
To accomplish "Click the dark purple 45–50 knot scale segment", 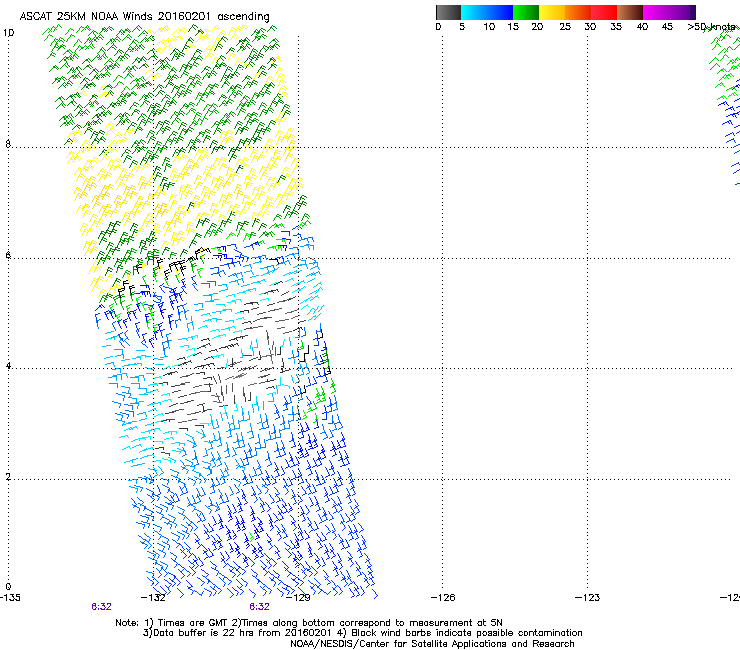I will pyautogui.click(x=682, y=12).
